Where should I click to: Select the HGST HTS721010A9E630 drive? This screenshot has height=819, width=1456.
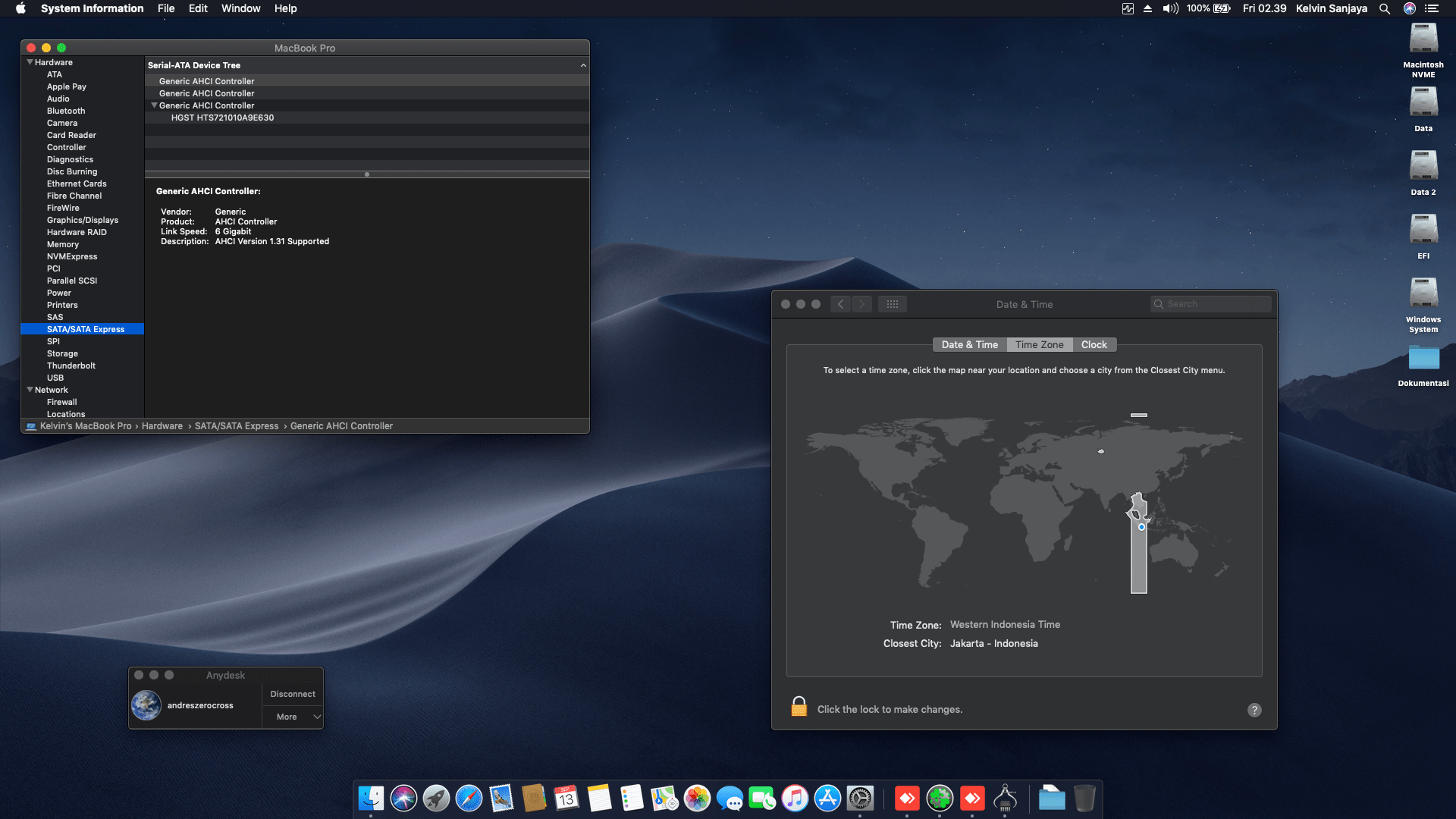pyautogui.click(x=222, y=118)
